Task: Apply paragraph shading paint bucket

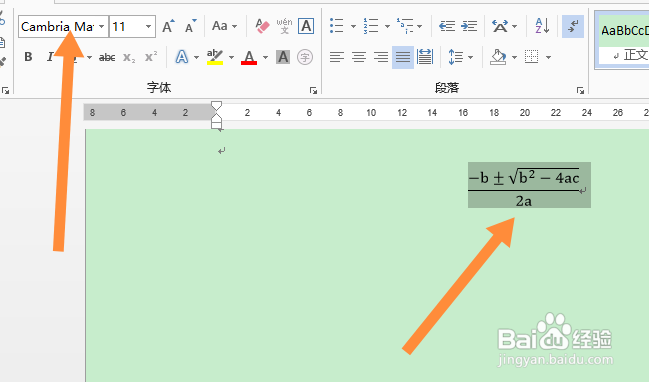Action: coord(498,57)
